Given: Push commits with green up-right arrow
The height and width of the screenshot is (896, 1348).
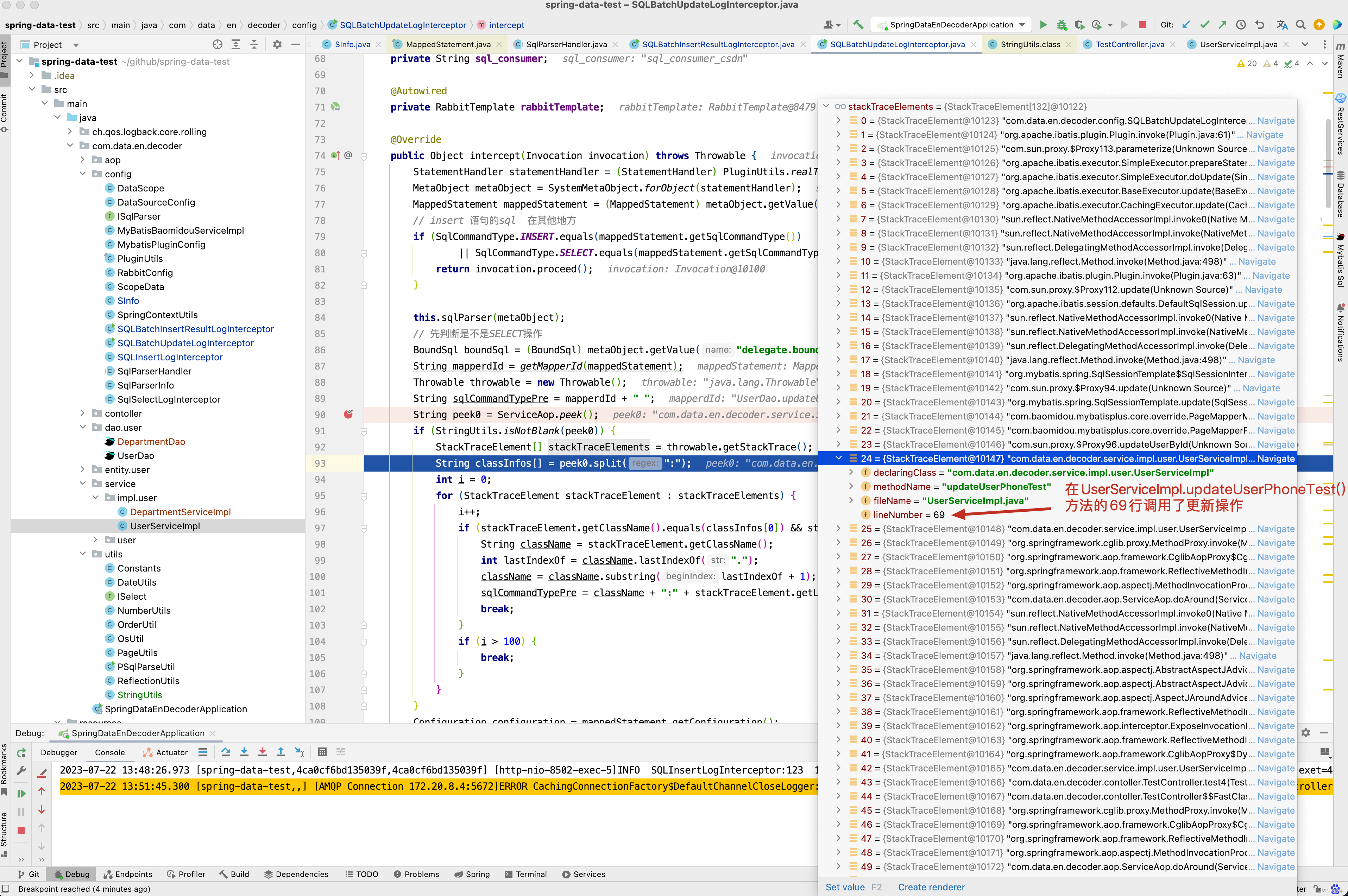Looking at the screenshot, I should [1222, 25].
